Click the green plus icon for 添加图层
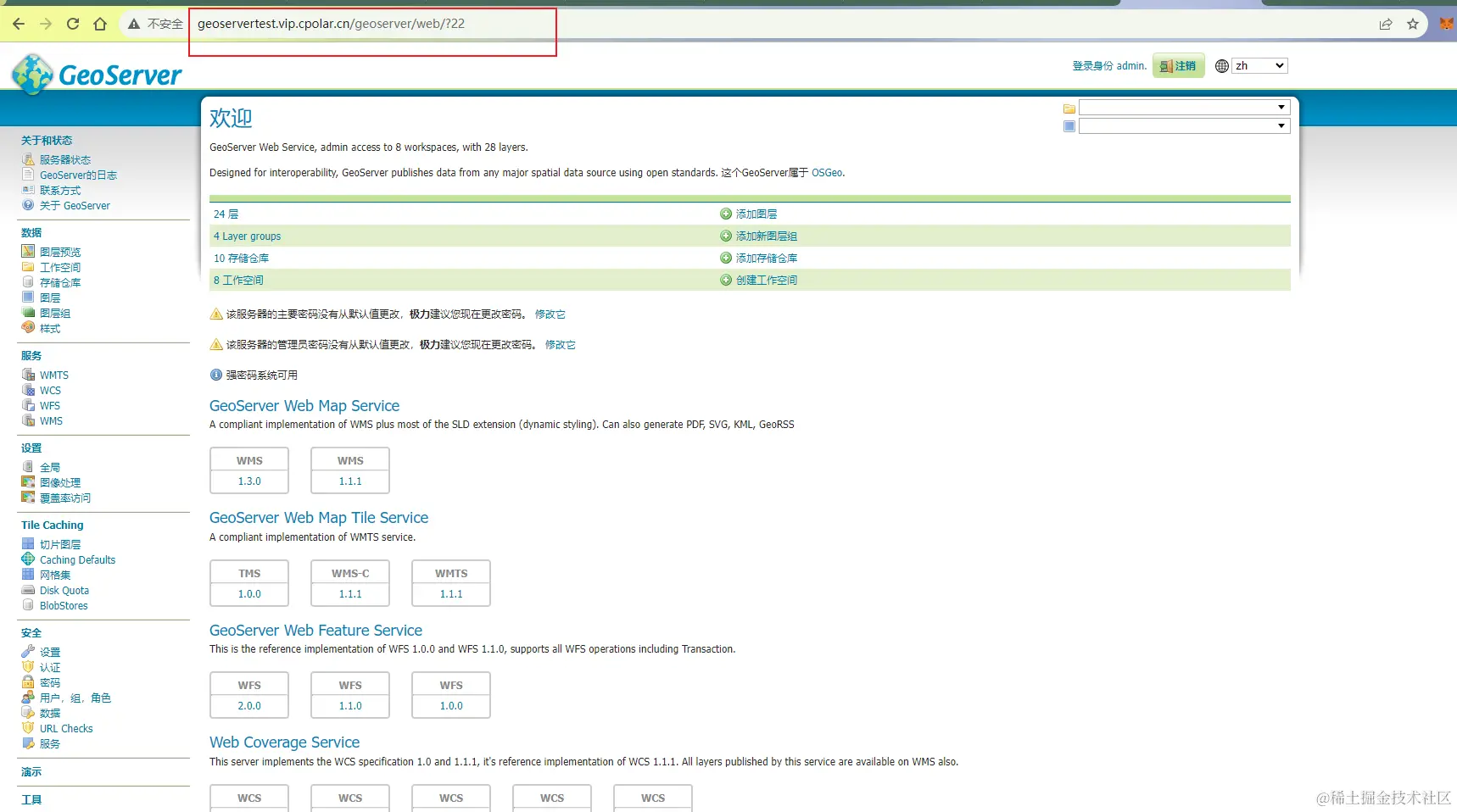The height and width of the screenshot is (812, 1457). pos(726,214)
